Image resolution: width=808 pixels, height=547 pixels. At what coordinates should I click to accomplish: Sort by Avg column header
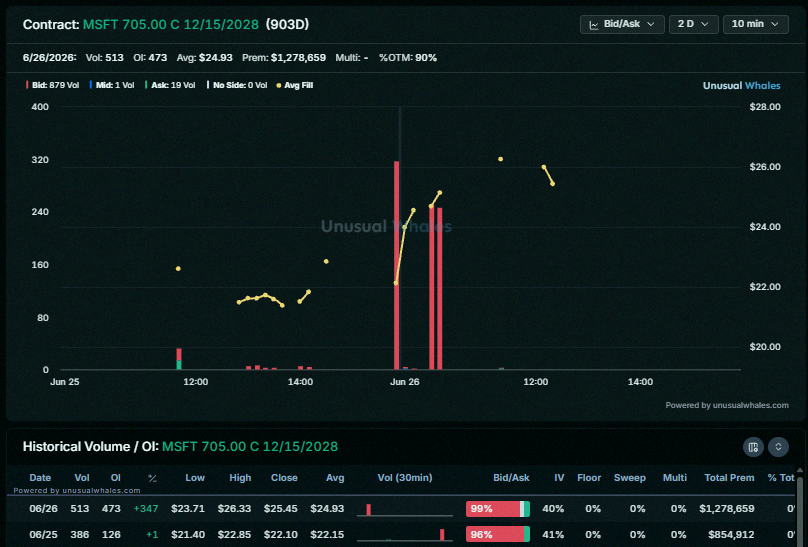[335, 478]
